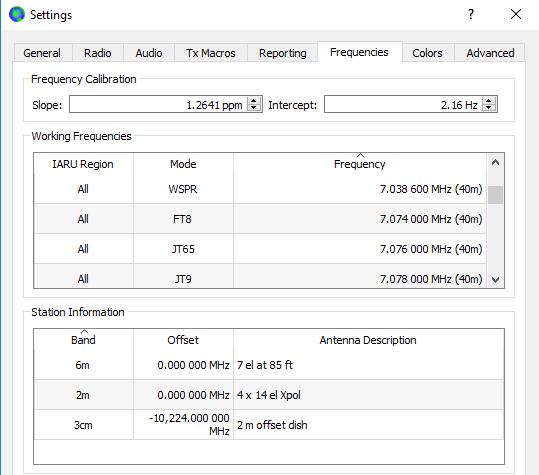Screen dimensions: 539x475
Task: Switch to the General tab
Action: pos(42,53)
